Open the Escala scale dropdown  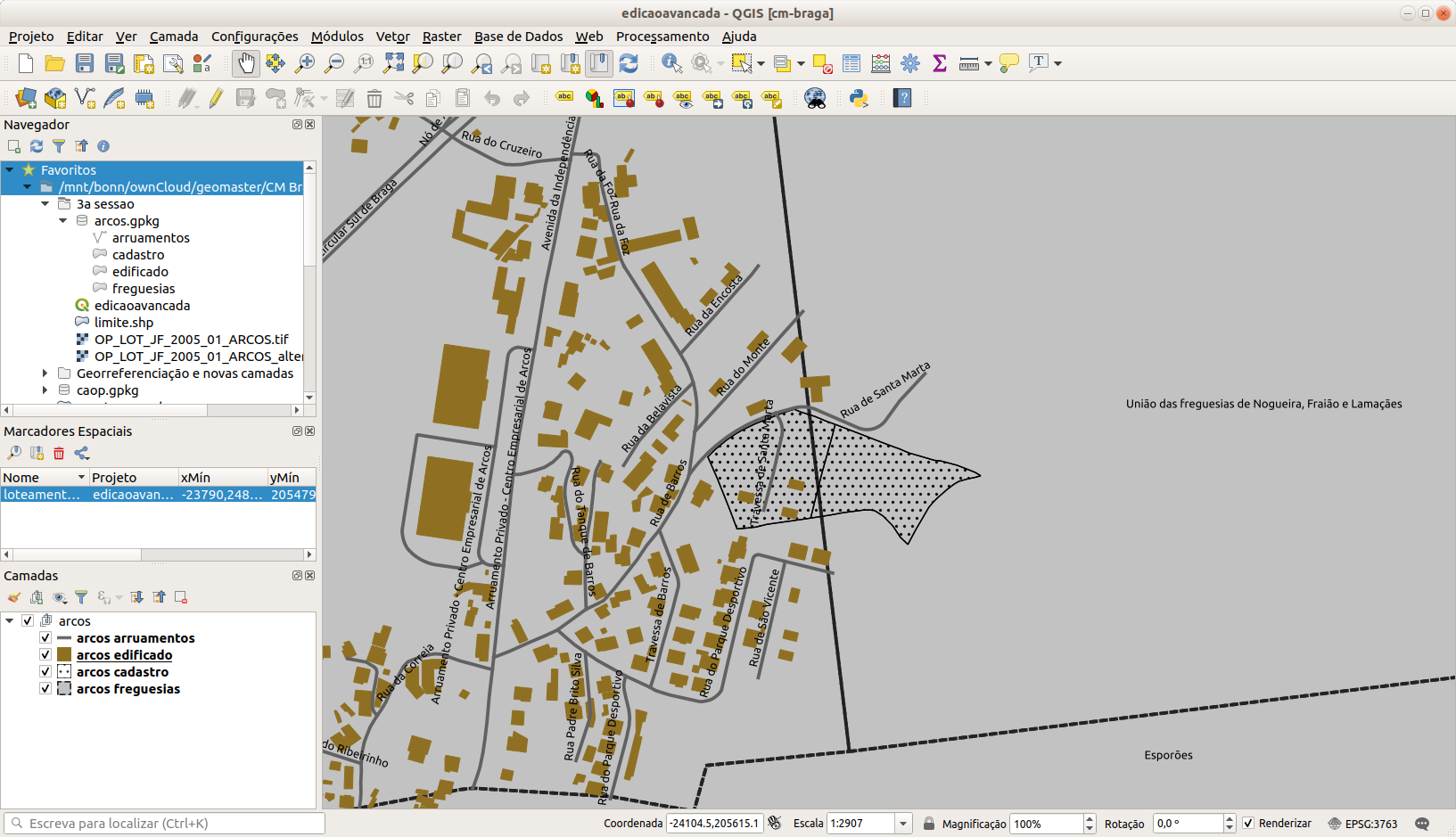pos(903,824)
